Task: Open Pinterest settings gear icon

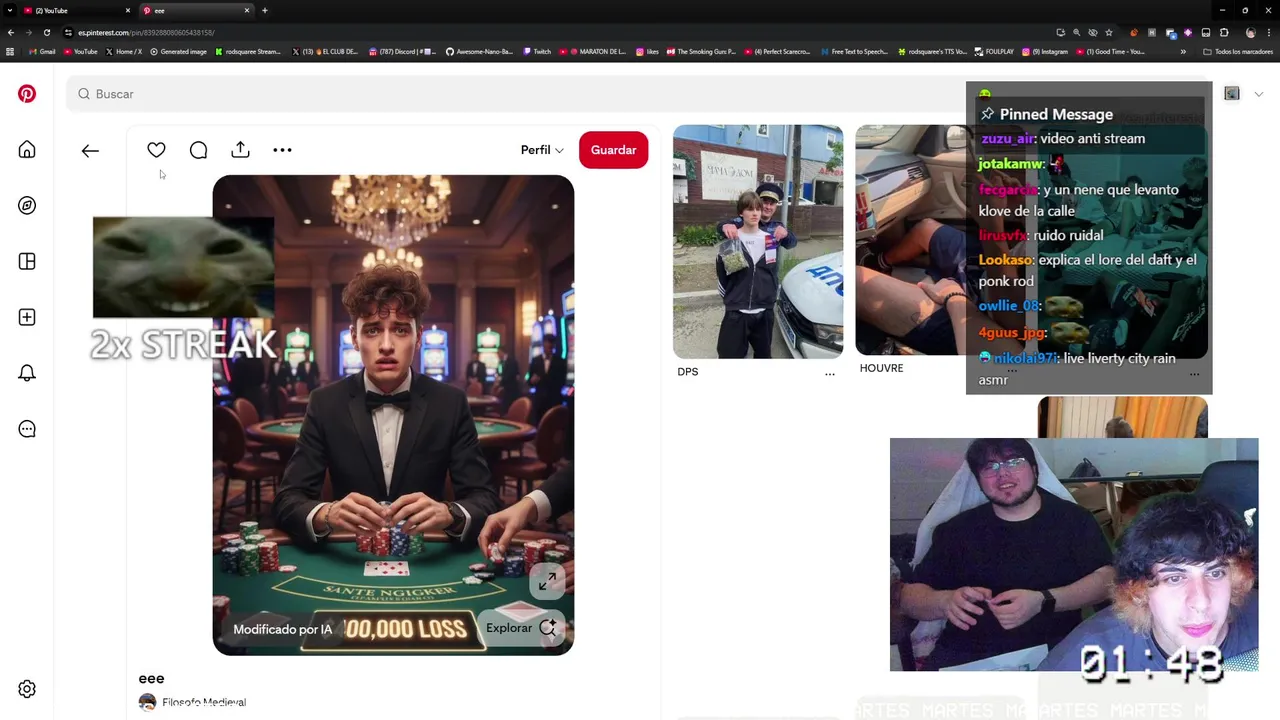Action: coord(27,689)
